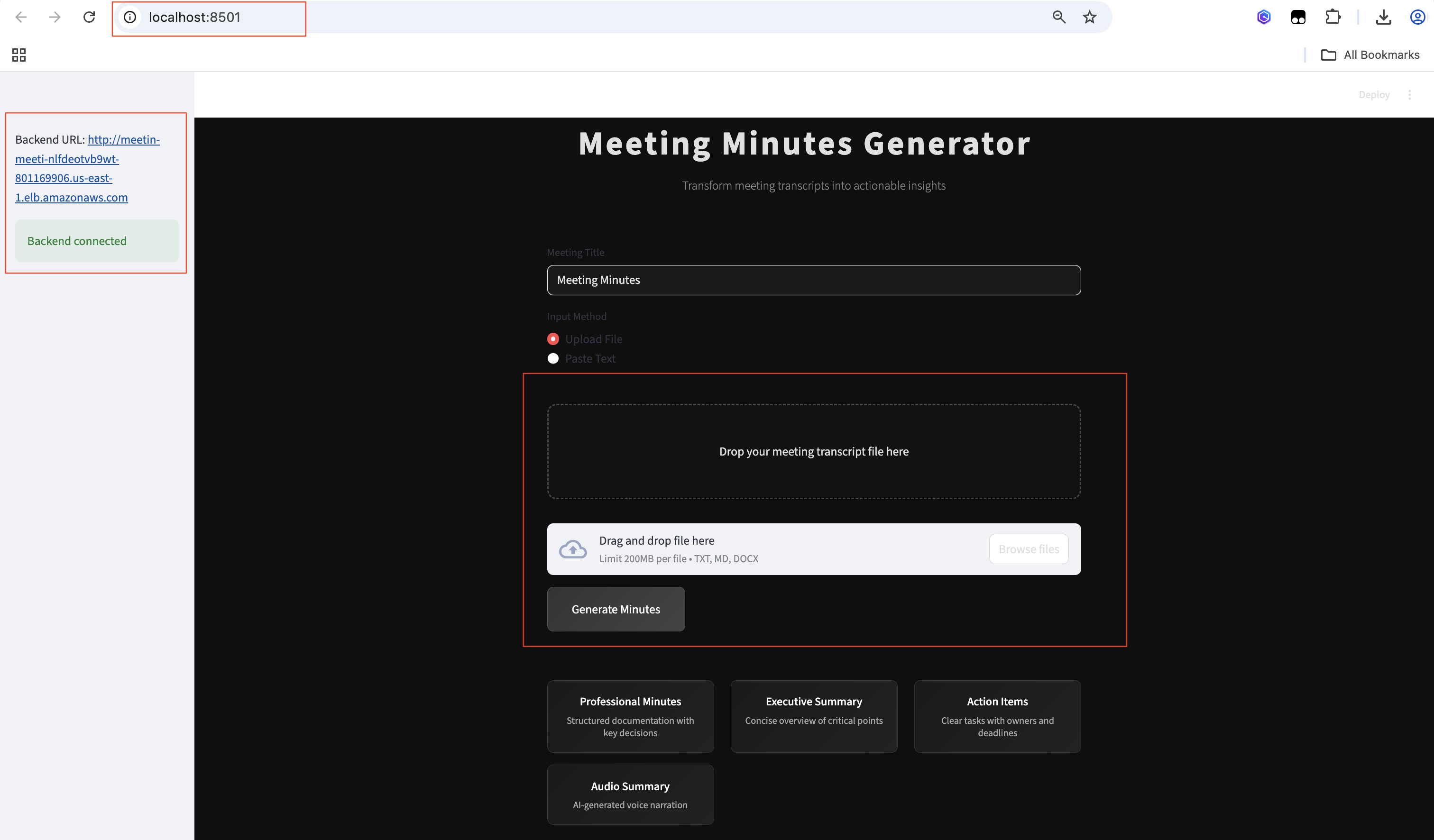Focus the Meeting Title input field

pyautogui.click(x=814, y=280)
